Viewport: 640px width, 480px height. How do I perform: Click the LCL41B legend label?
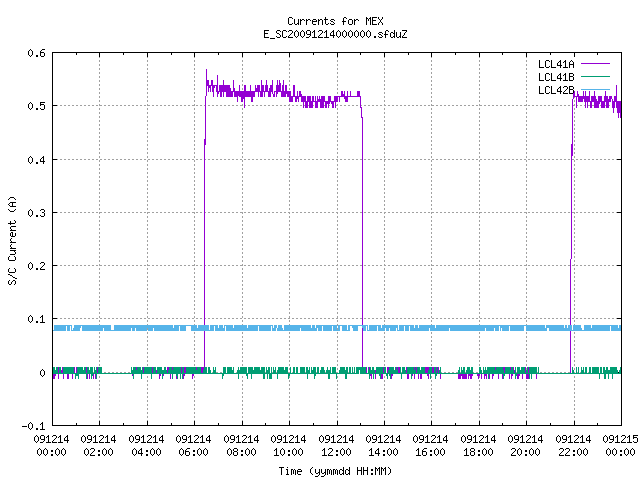click(x=556, y=77)
